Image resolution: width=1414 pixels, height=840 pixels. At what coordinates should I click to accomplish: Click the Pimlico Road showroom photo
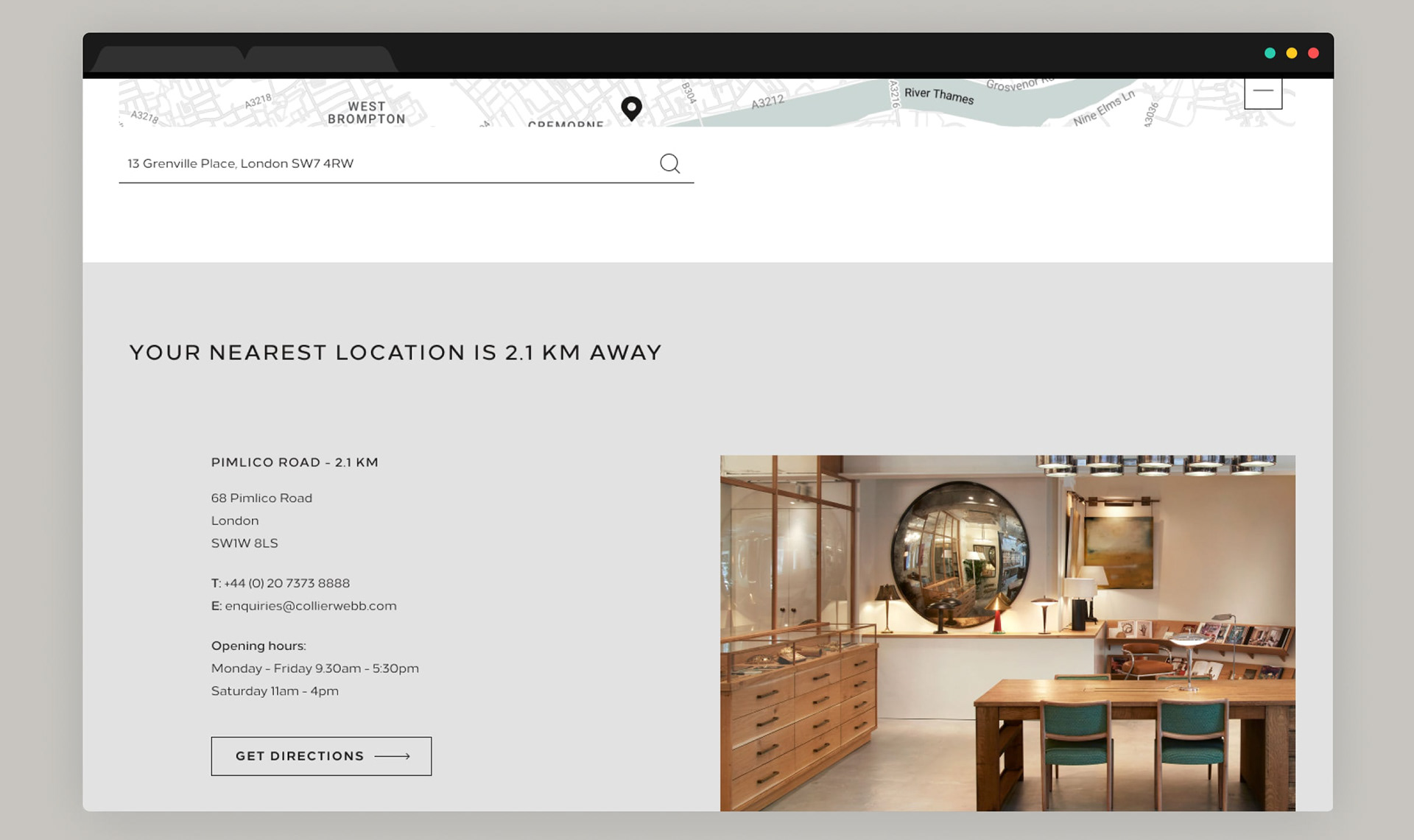[1007, 632]
